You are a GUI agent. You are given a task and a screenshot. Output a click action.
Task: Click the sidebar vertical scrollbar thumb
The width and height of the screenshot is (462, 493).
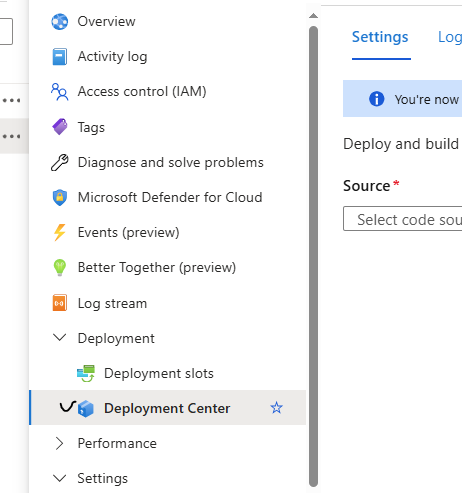(x=313, y=257)
